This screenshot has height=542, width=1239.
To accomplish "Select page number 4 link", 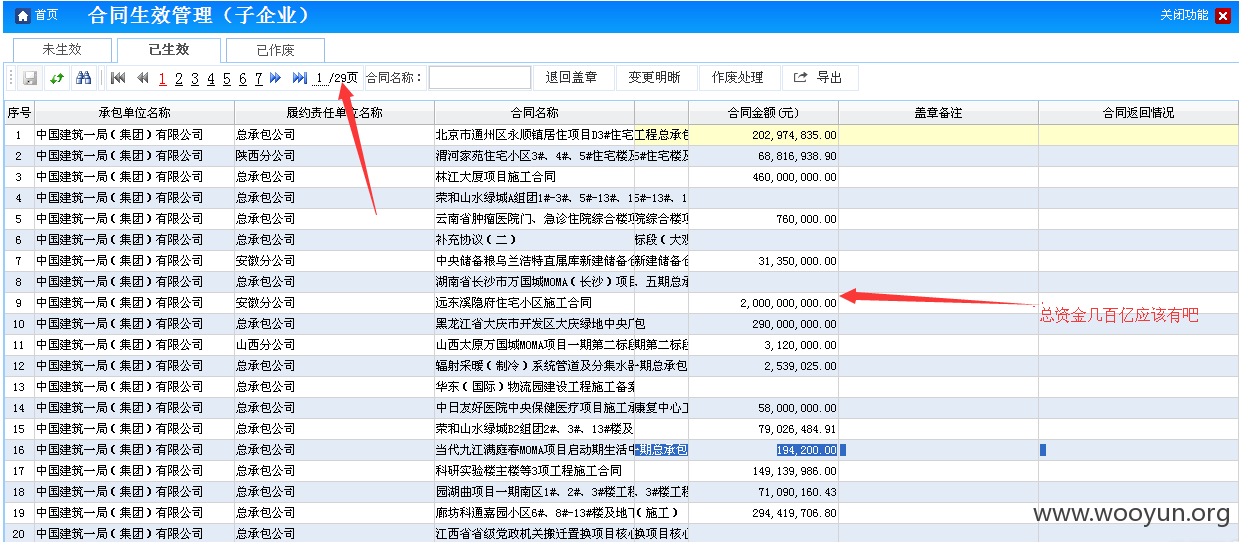I will pos(211,78).
